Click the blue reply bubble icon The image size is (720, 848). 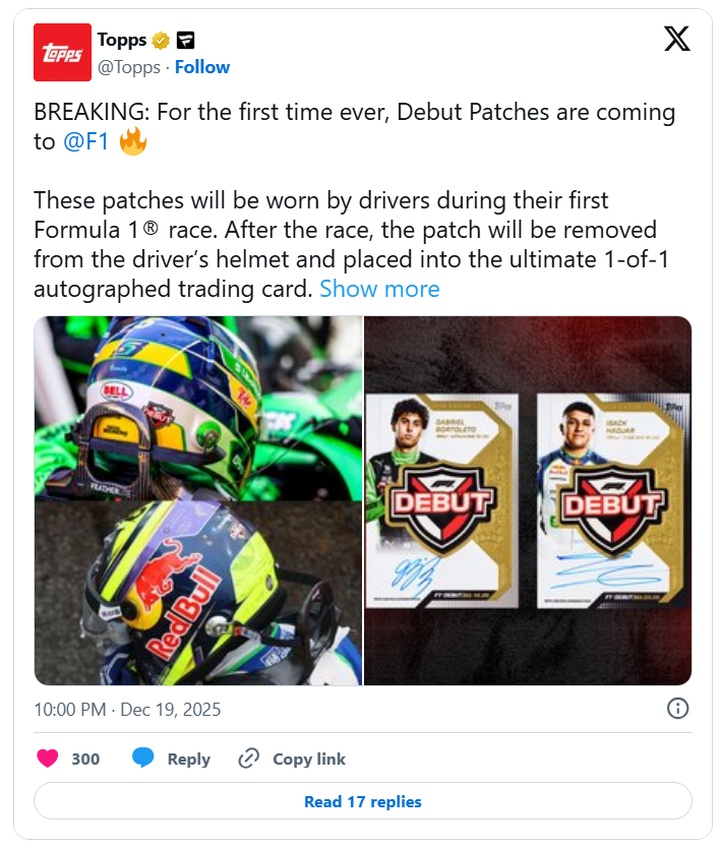(x=143, y=758)
